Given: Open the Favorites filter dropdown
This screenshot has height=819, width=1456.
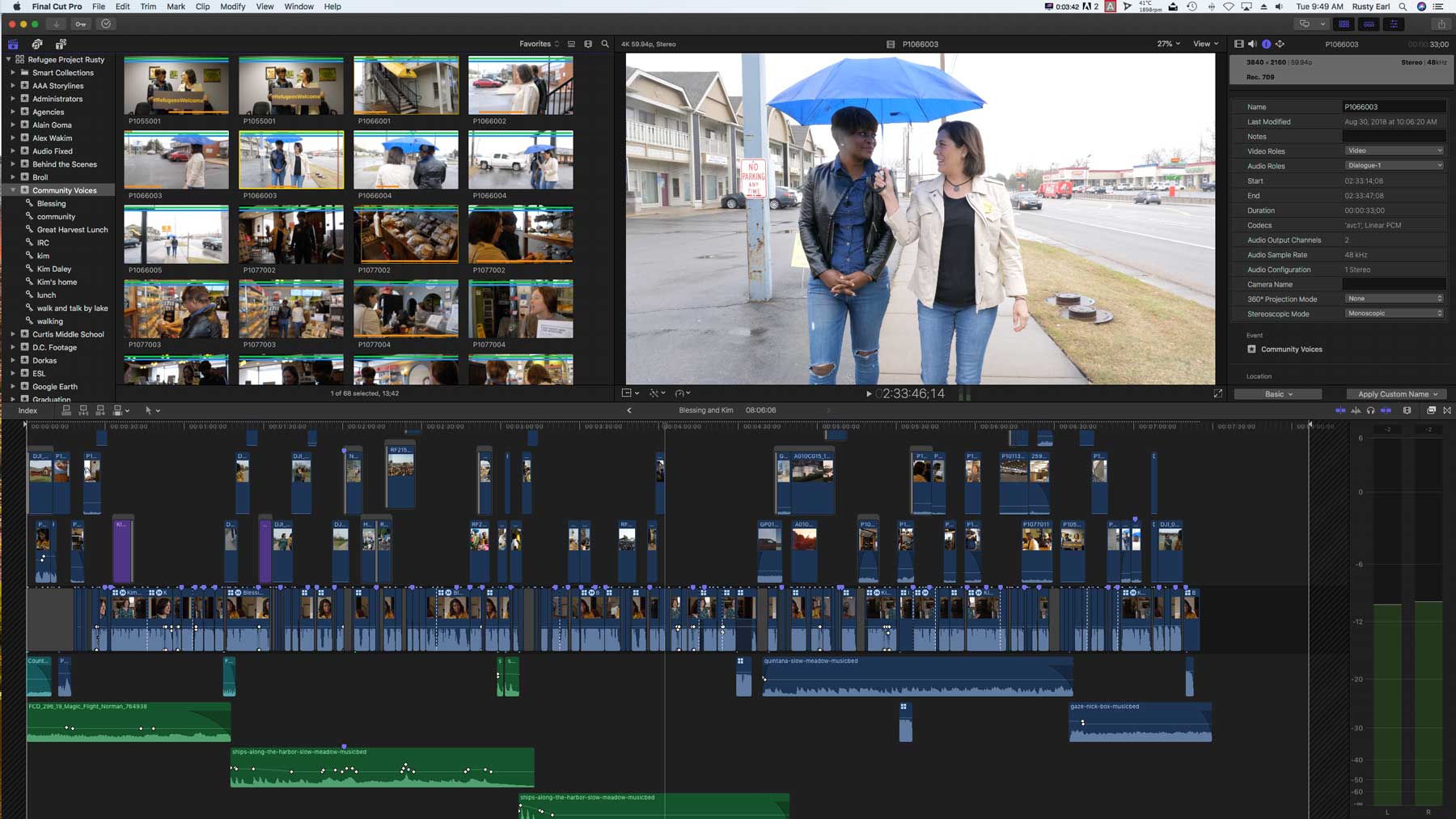Looking at the screenshot, I should tap(539, 45).
